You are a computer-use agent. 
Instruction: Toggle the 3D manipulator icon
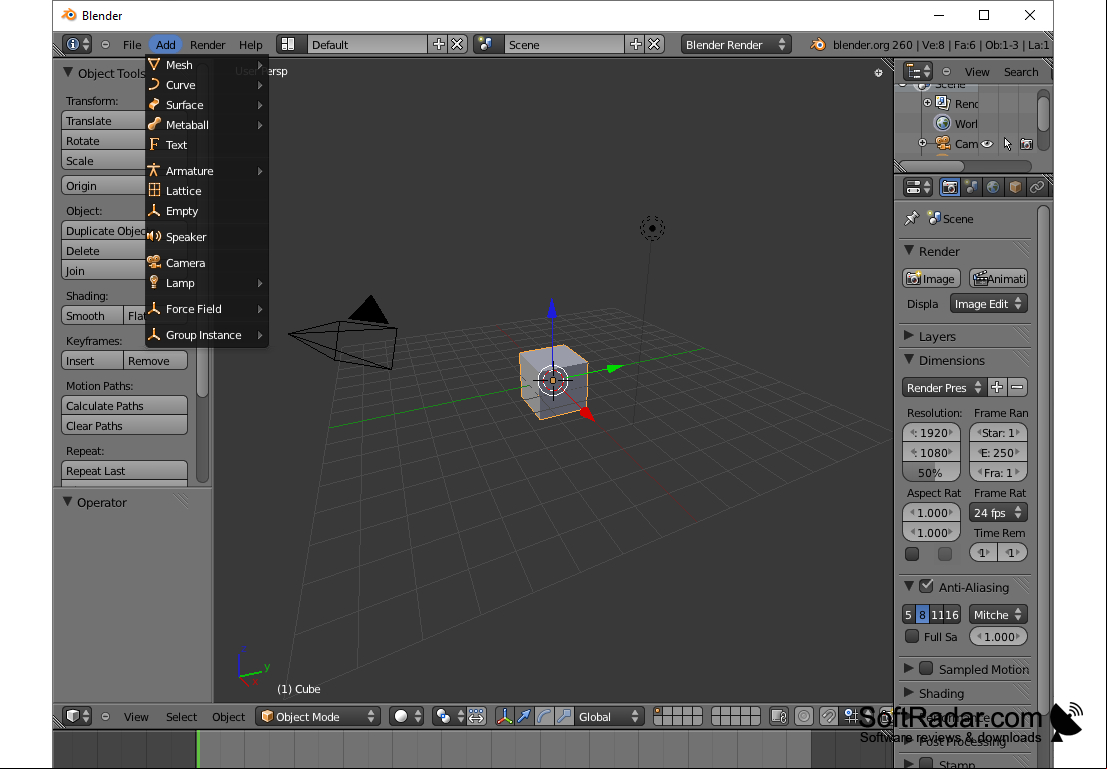click(504, 717)
